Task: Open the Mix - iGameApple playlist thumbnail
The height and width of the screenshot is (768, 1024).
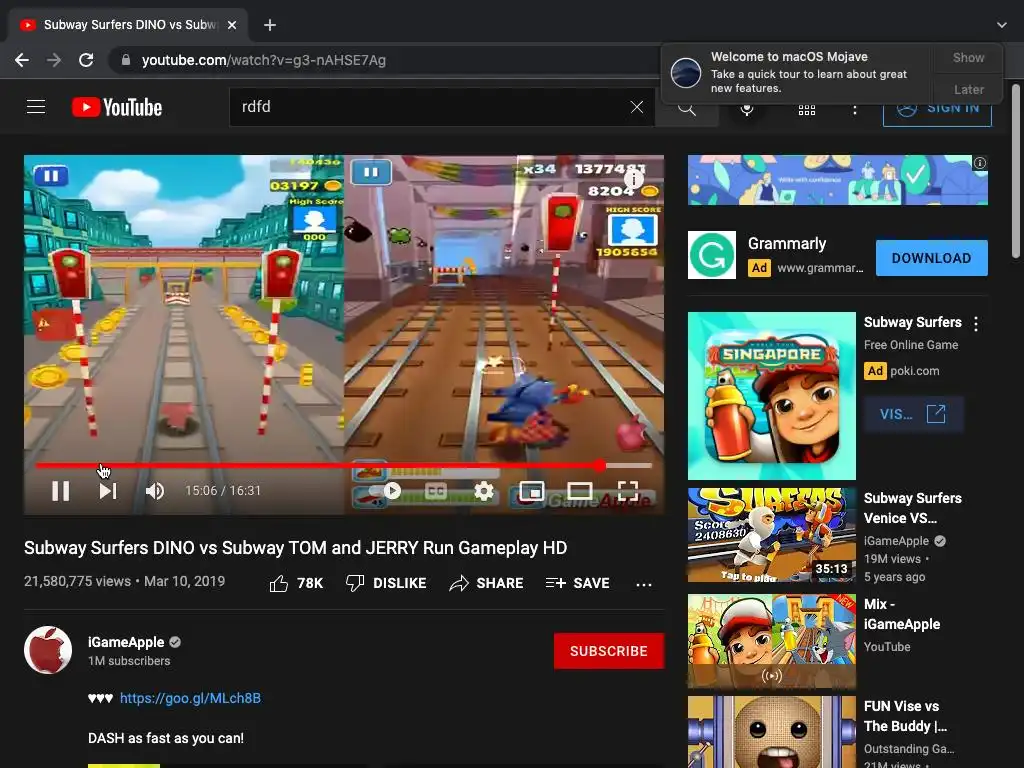Action: pos(771,641)
